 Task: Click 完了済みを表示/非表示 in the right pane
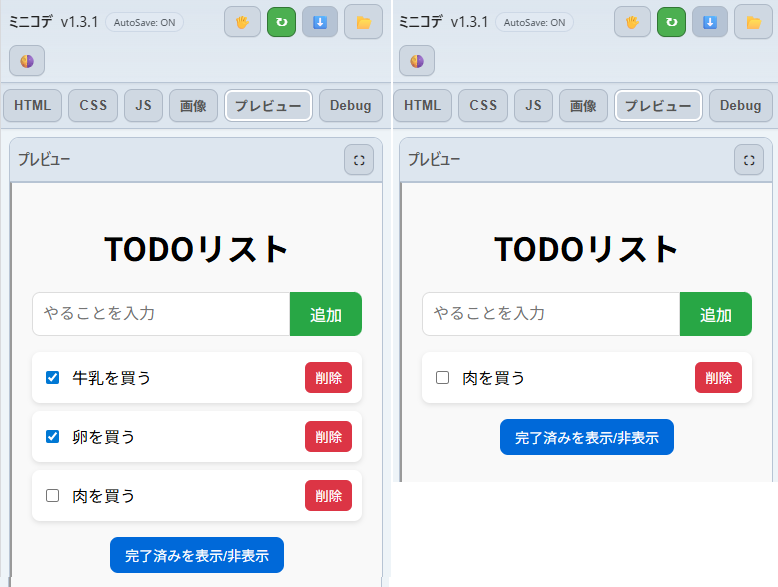point(586,437)
